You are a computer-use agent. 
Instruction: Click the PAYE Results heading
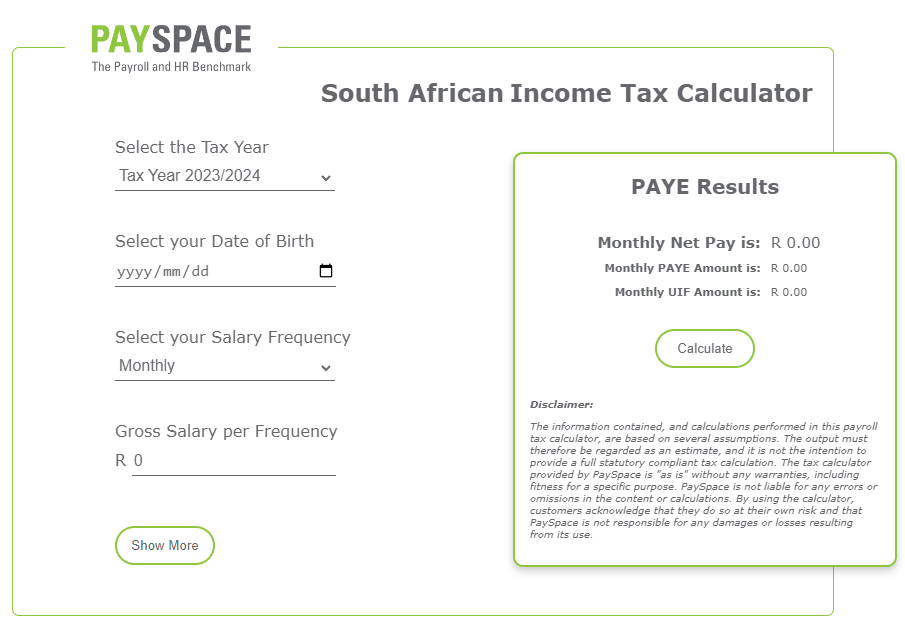(x=705, y=187)
